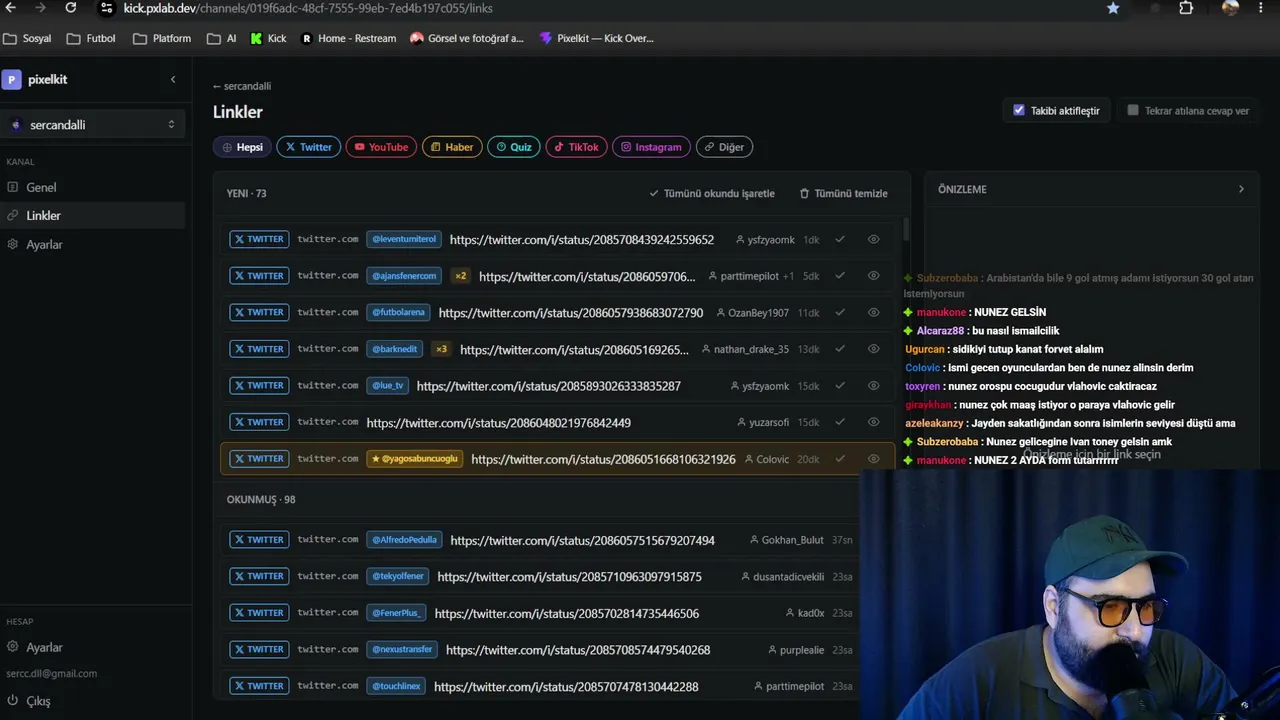Enable the Tekrar atılana cevap ver checkbox
This screenshot has width=1280, height=720.
pyautogui.click(x=1133, y=110)
